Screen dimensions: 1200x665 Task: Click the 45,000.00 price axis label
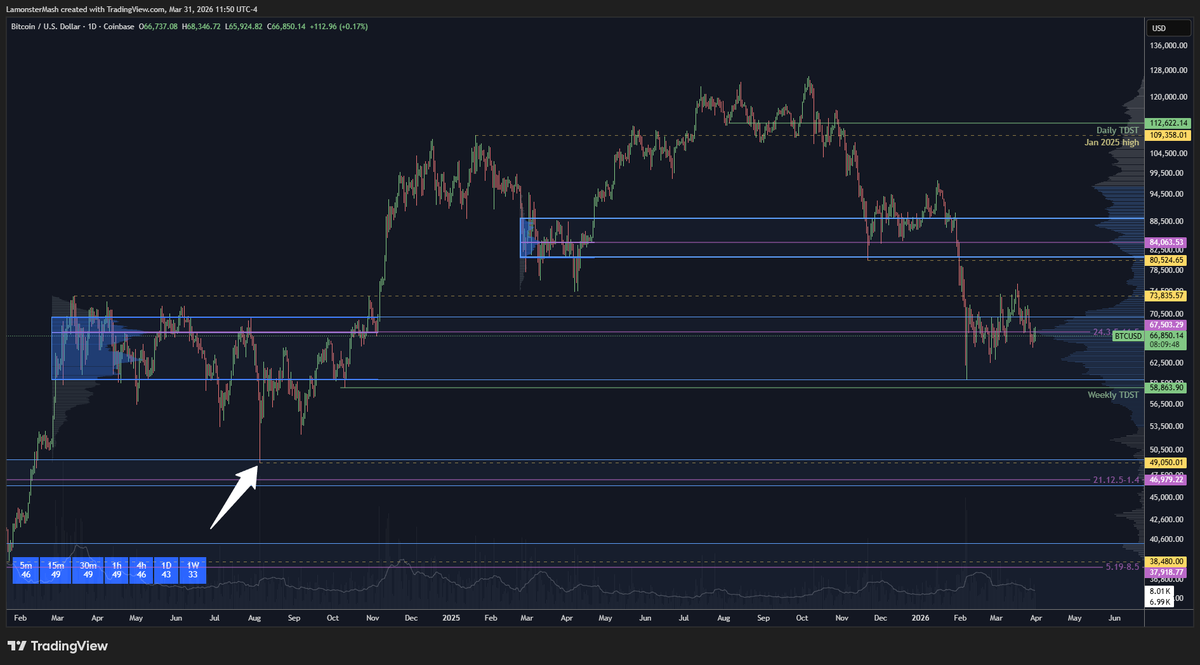coord(1168,497)
